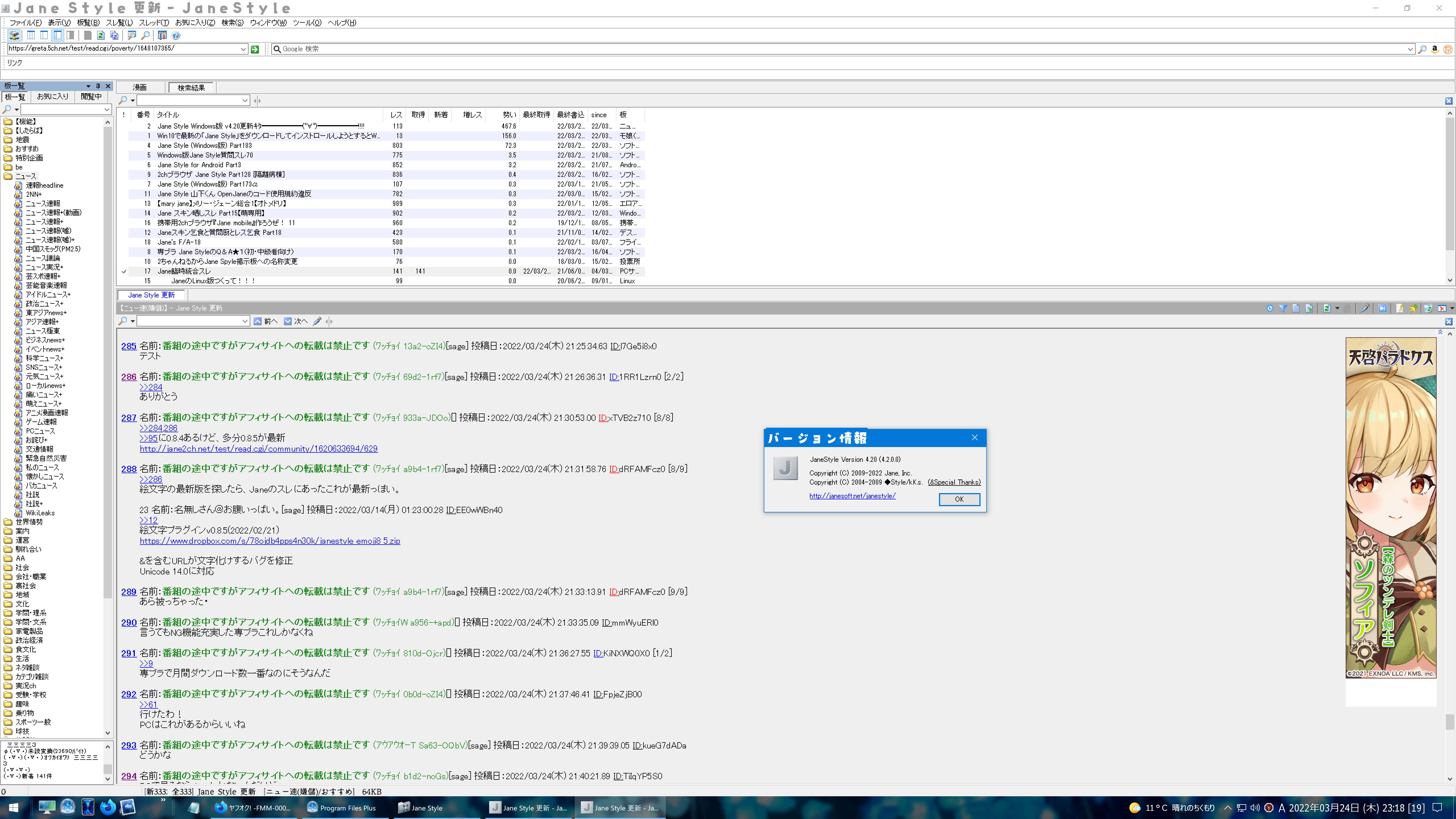1456x819 pixels.
Task: Open the Google search box dropdown
Action: 1410,49
